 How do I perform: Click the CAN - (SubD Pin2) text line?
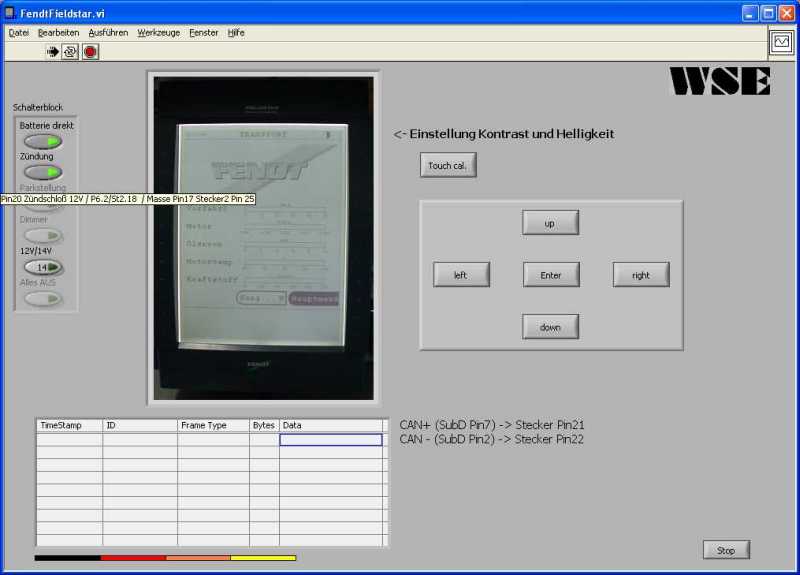[491, 439]
